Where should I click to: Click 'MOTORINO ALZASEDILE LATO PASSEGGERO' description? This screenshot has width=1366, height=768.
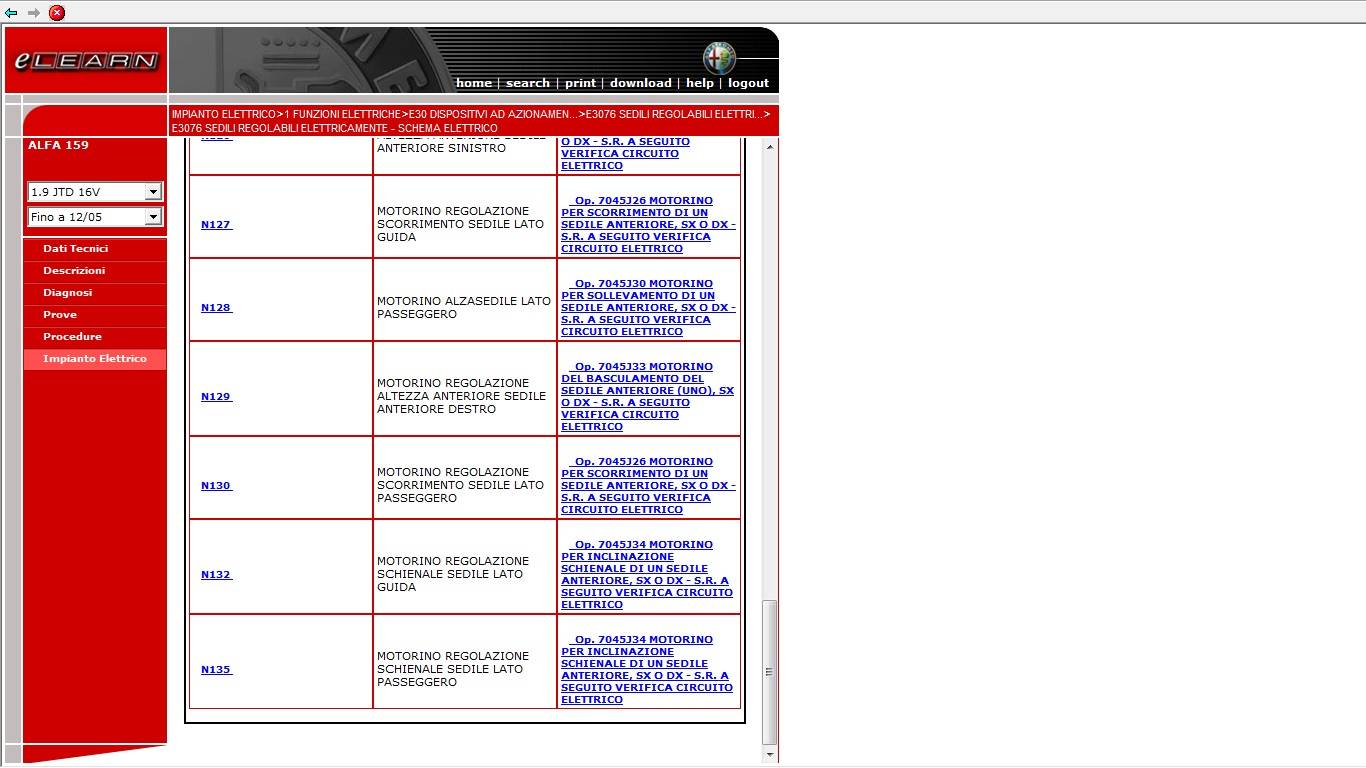click(x=464, y=308)
